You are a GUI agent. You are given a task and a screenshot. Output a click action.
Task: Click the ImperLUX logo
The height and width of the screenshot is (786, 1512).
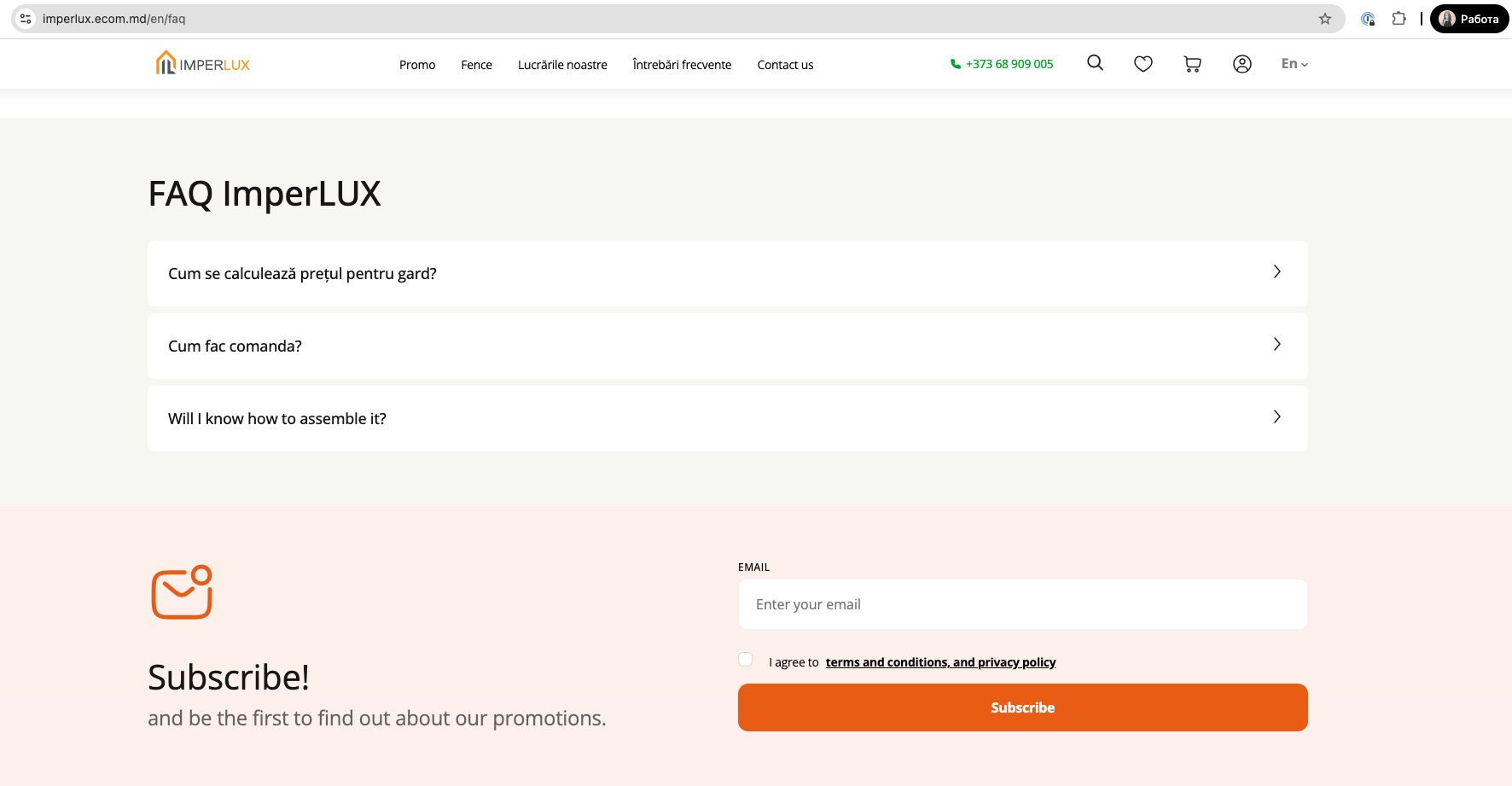click(x=203, y=64)
